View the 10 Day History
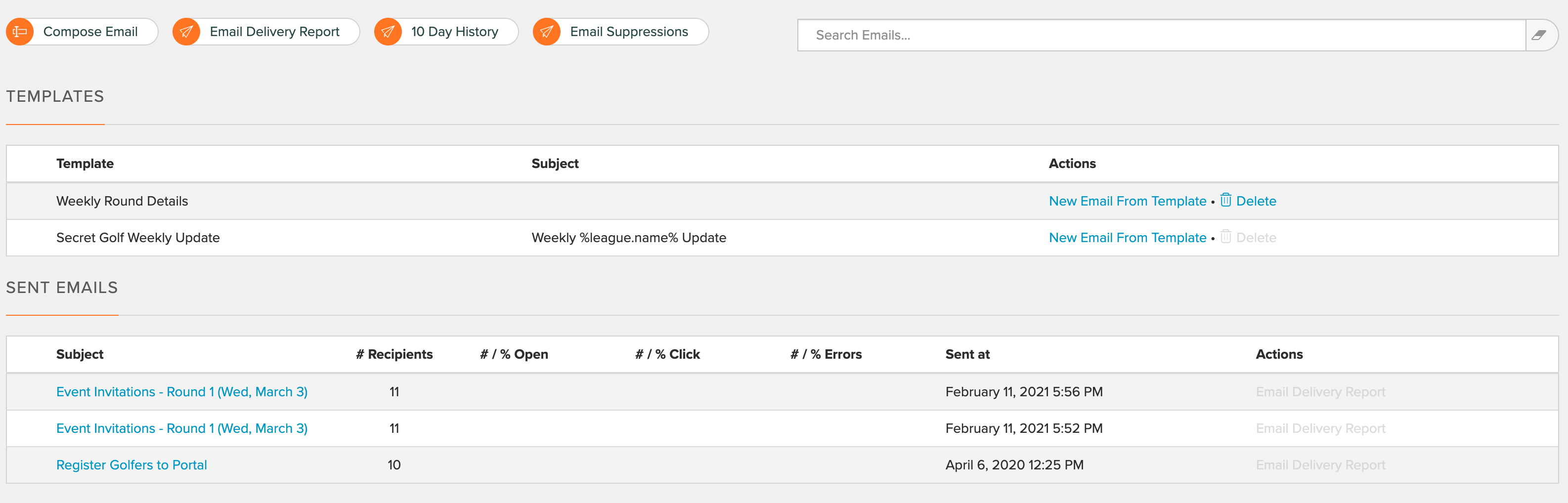1568x503 pixels. 446,32
